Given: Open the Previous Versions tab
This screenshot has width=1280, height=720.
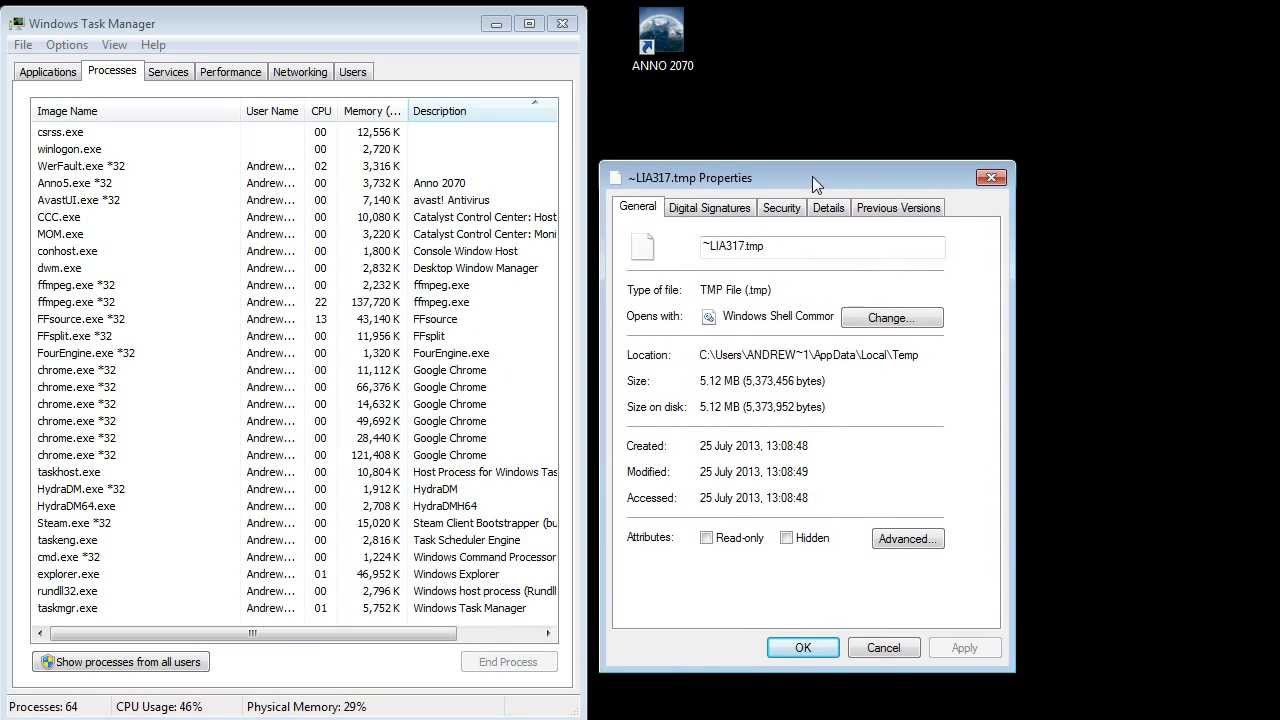Looking at the screenshot, I should (898, 208).
